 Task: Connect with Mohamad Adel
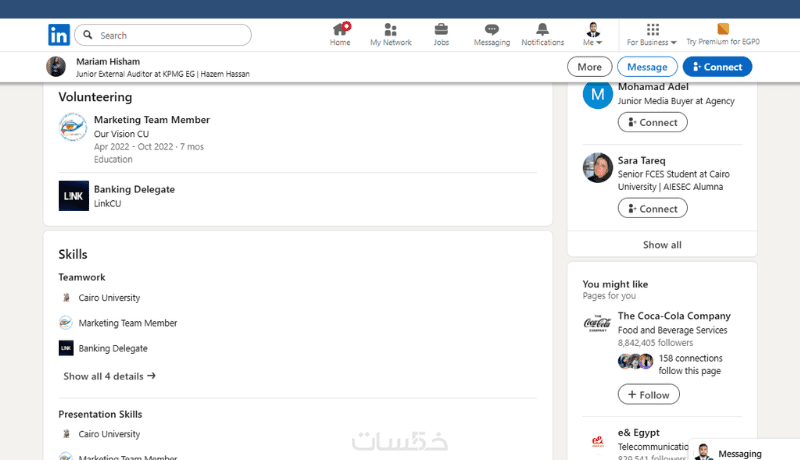coord(653,122)
